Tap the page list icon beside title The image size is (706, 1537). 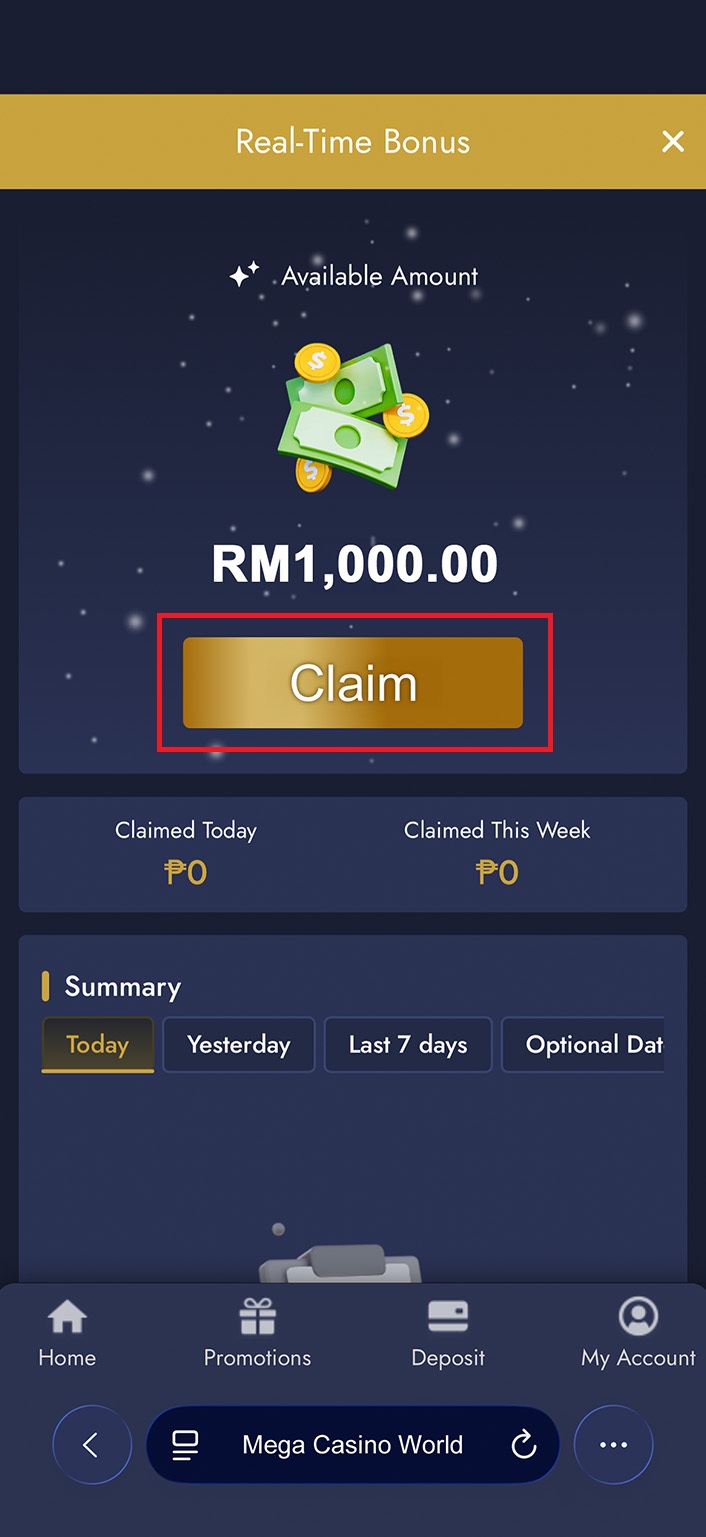pos(185,1445)
